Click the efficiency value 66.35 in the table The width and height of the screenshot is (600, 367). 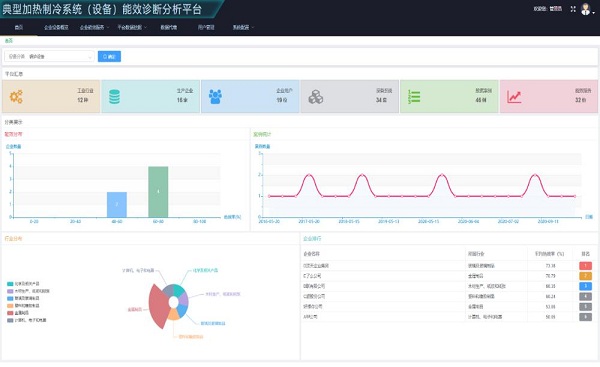click(550, 286)
